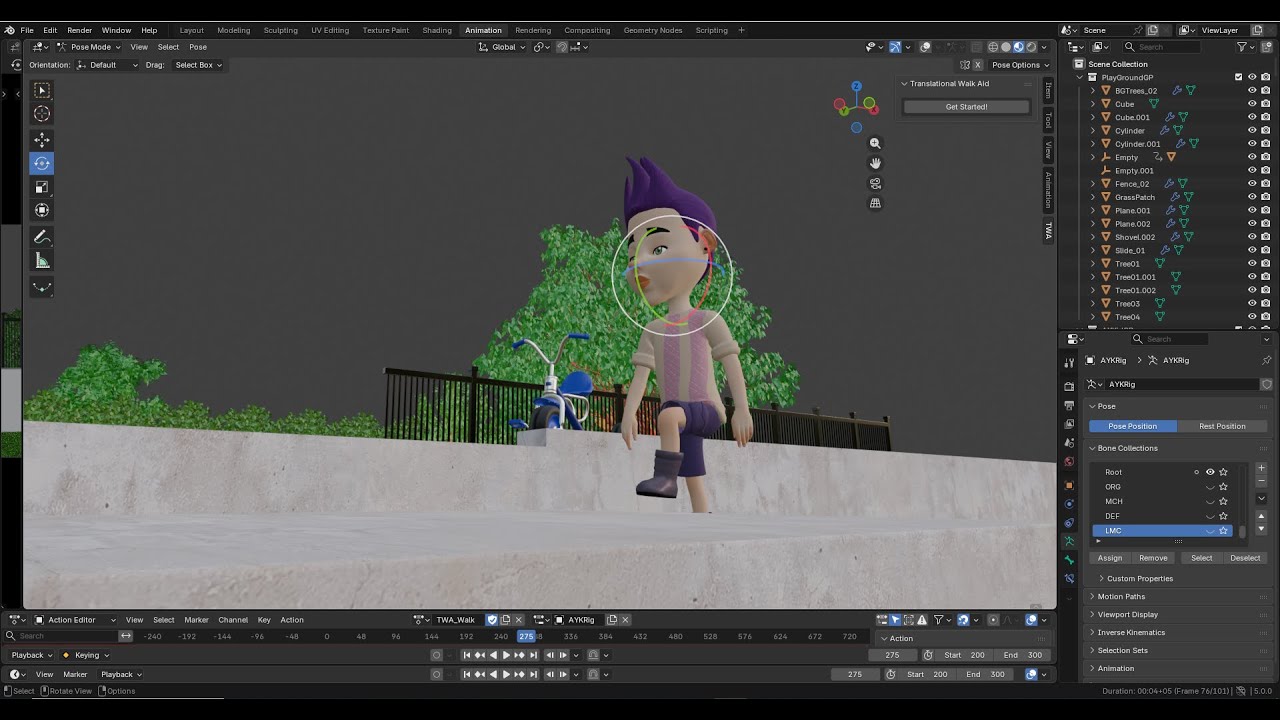Screen dimensions: 1280x720
Task: Toggle solo star for LMC bone collection
Action: [x=1223, y=531]
